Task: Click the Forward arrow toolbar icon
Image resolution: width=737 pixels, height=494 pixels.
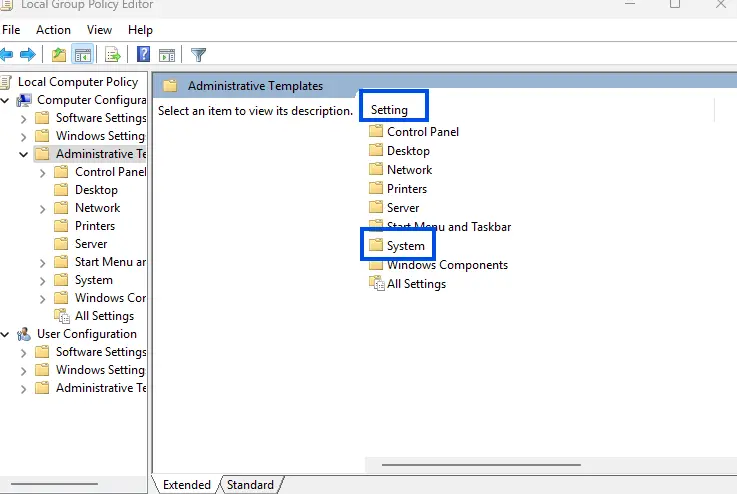Action: [28, 55]
